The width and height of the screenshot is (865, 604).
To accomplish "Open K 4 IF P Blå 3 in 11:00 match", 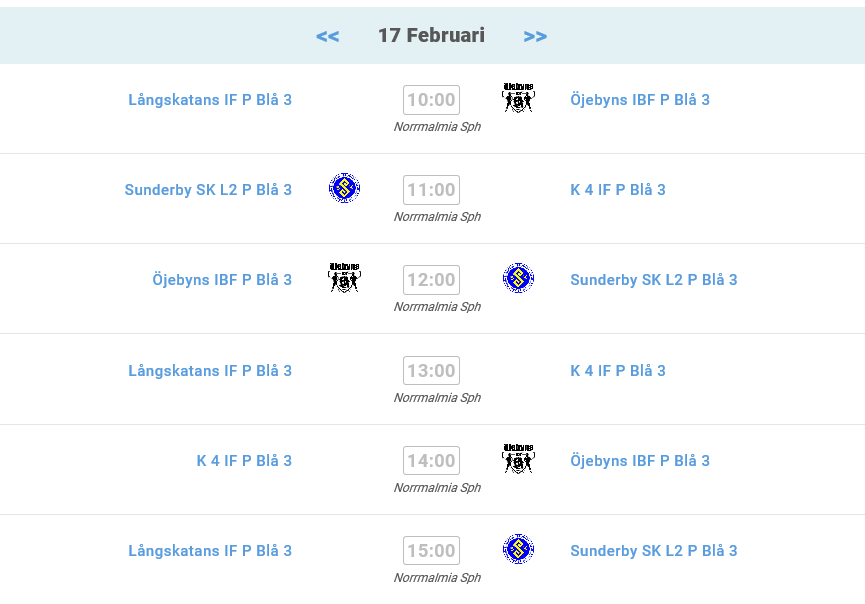I will 618,190.
